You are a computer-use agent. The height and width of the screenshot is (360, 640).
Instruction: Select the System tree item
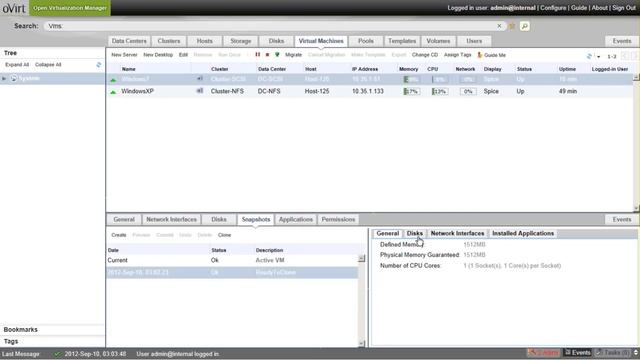tap(29, 78)
